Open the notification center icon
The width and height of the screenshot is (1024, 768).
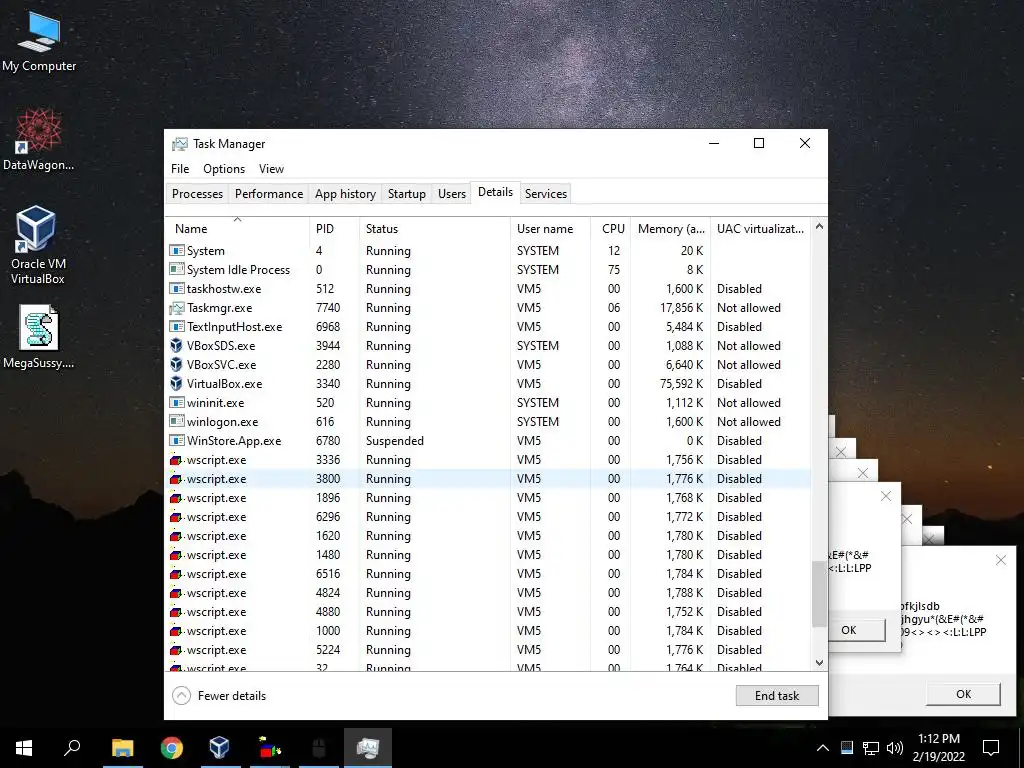(x=991, y=748)
